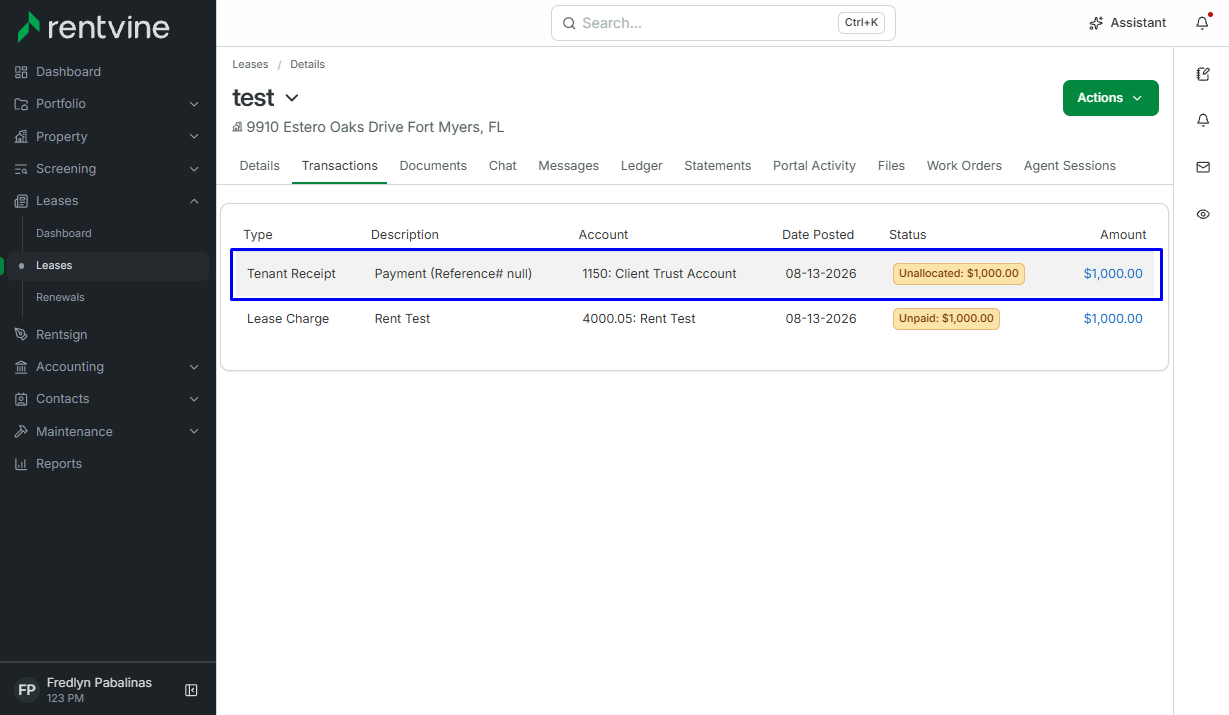Viewport: 1229px width, 715px height.
Task: Click the eye icon in right rail
Action: (x=1203, y=214)
